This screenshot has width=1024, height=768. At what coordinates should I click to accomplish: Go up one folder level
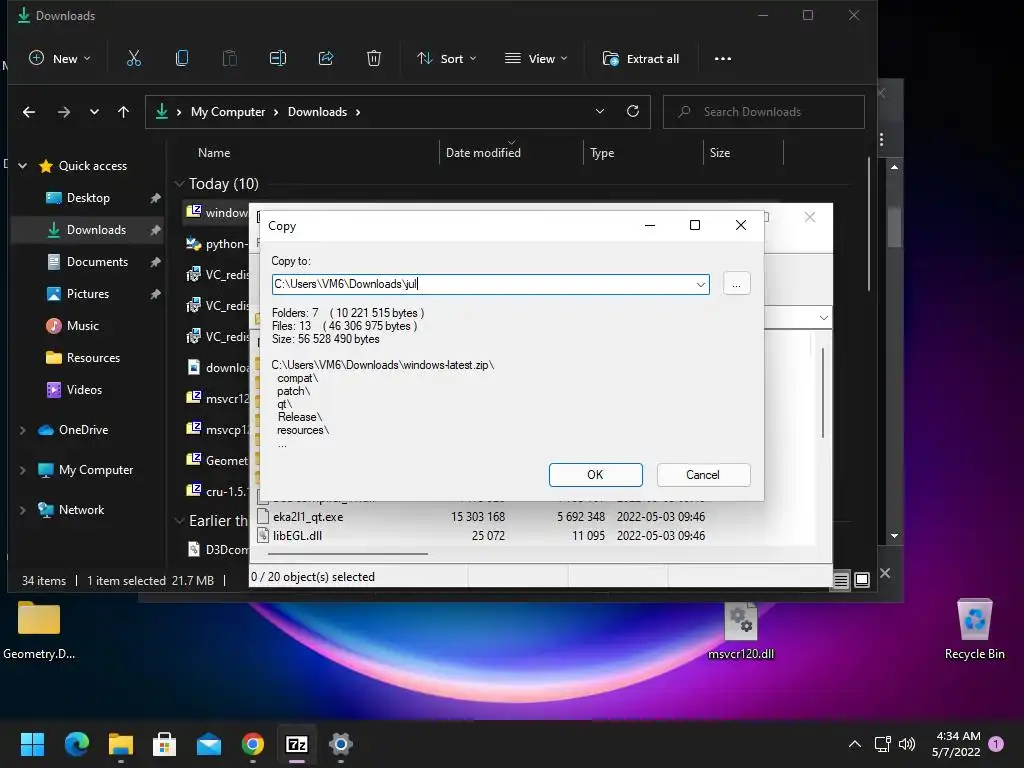tap(123, 112)
